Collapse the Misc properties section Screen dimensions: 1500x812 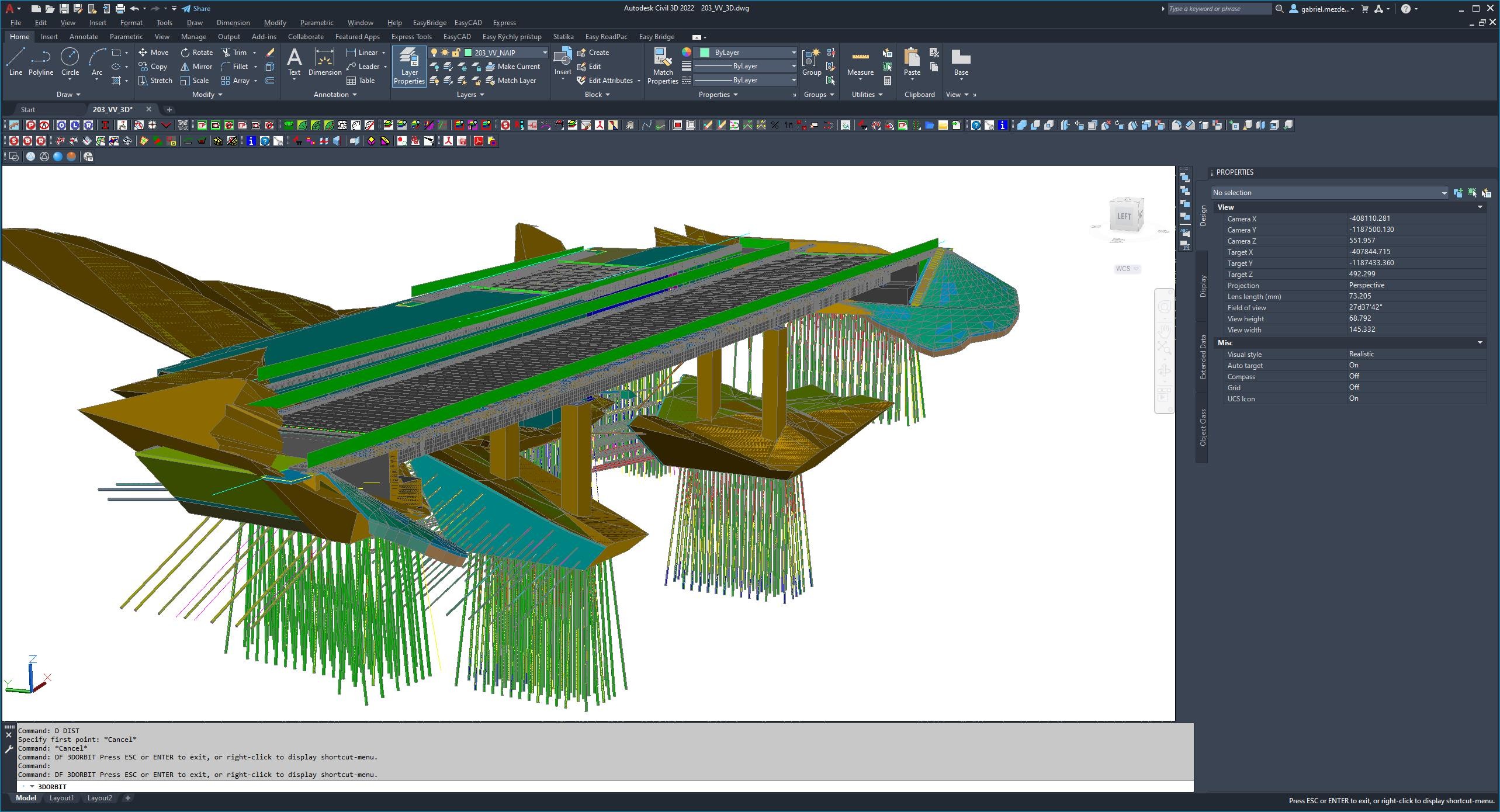pos(1480,343)
